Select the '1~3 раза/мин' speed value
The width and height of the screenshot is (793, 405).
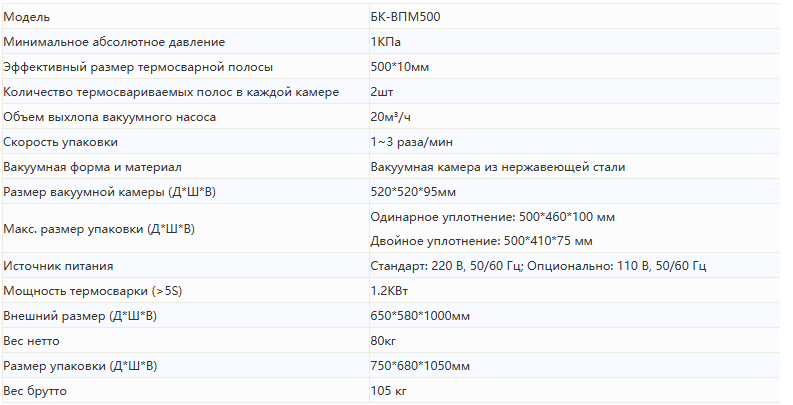(x=411, y=142)
